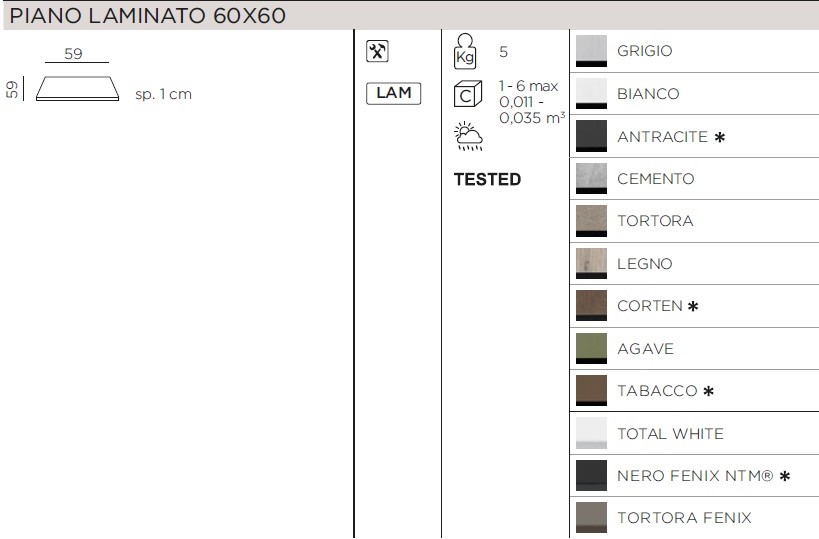Select the LEGNO wood swatch
Screen dimensions: 819x539
591,264
